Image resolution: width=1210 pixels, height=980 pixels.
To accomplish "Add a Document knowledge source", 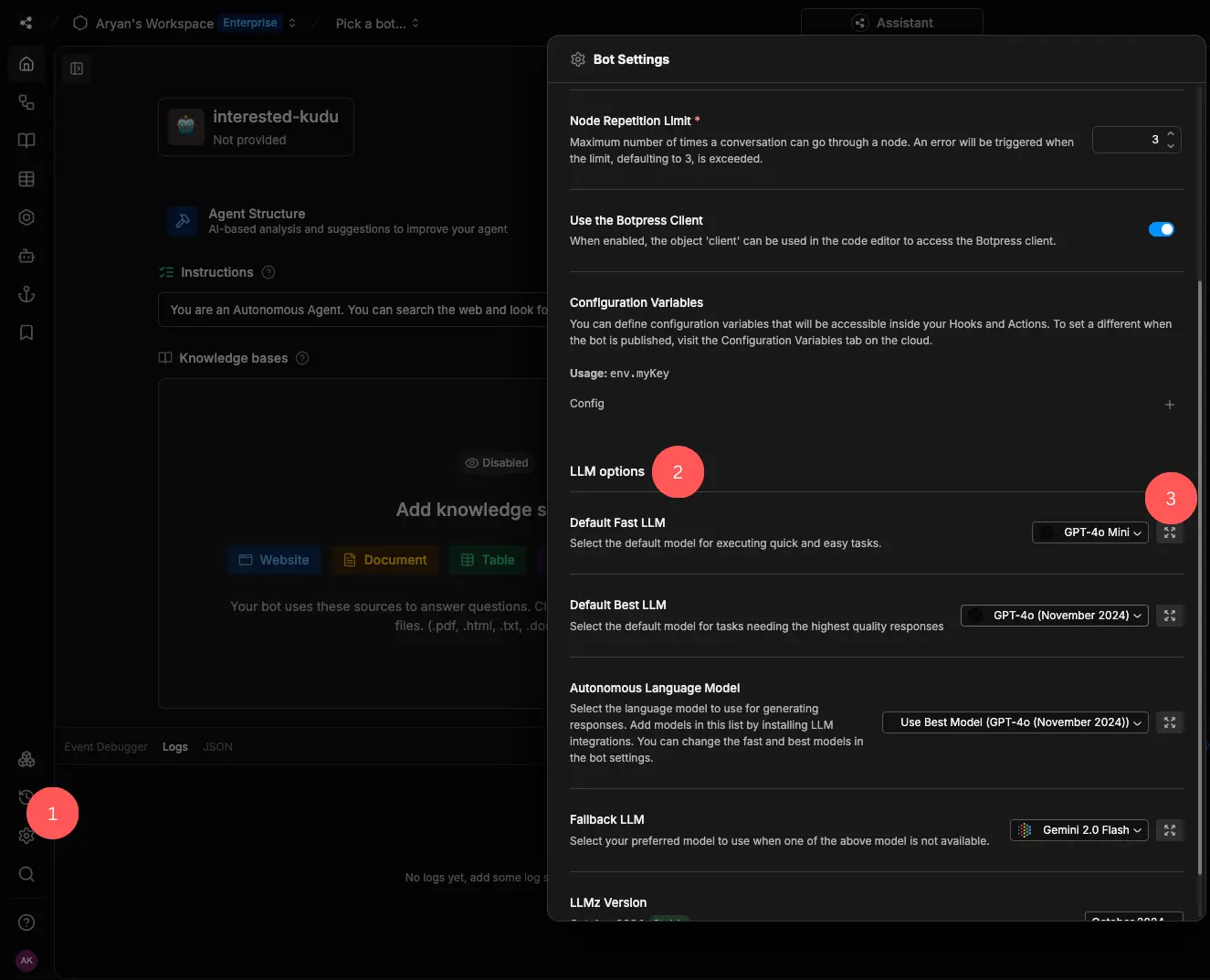I will (385, 560).
